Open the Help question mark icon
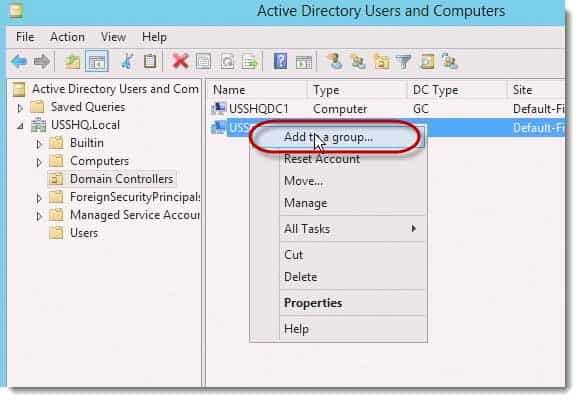Image resolution: width=580 pixels, height=402 pixels. (x=280, y=61)
